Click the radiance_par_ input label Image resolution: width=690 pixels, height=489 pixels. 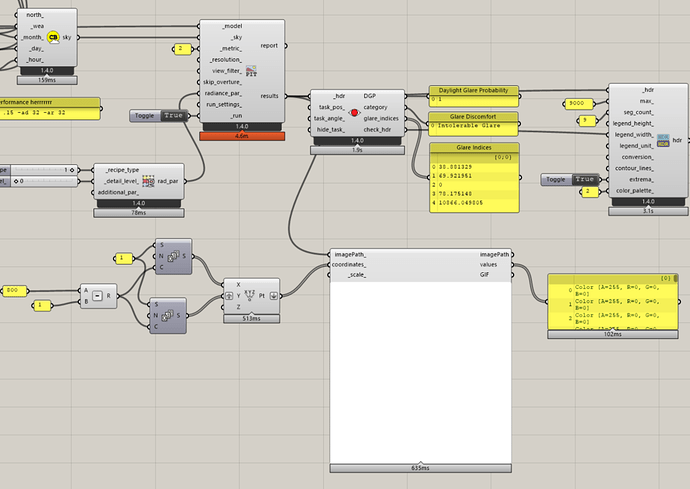pyautogui.click(x=223, y=93)
